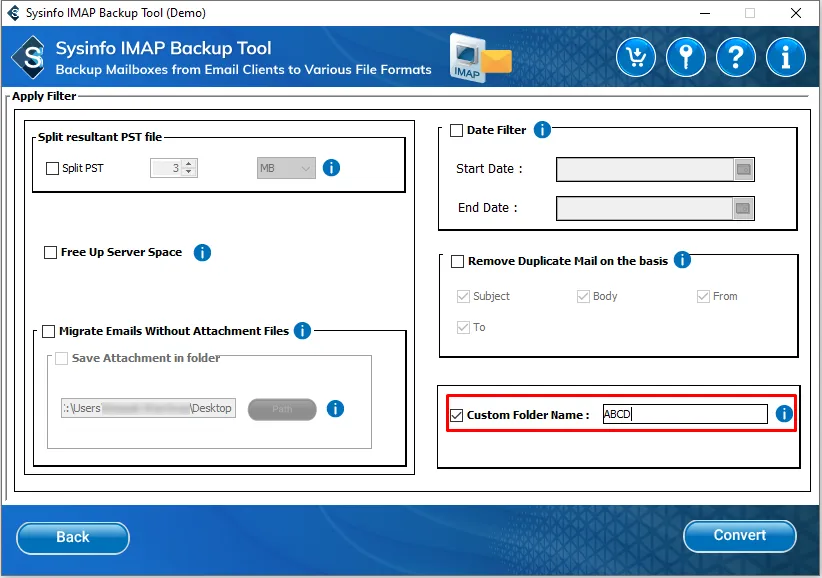The height and width of the screenshot is (578, 822).
Task: Click the info icon beside Split PST
Action: 331,168
